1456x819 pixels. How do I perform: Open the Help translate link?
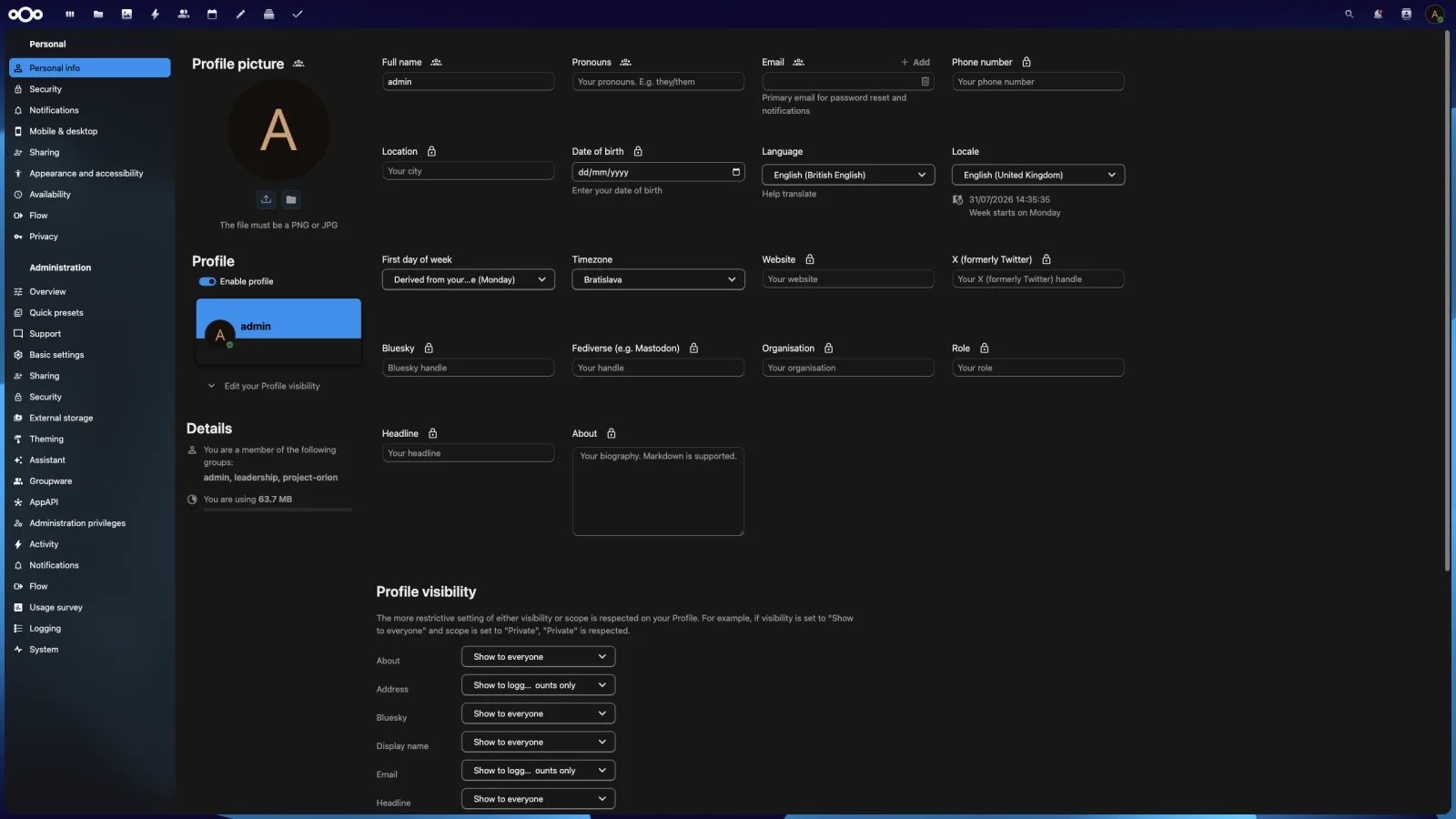(x=789, y=194)
